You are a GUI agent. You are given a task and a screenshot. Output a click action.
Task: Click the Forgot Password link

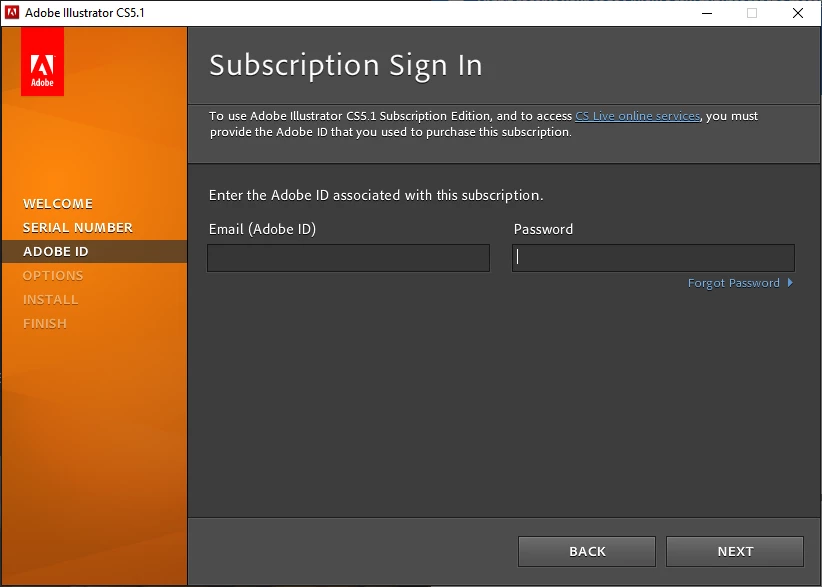[733, 283]
